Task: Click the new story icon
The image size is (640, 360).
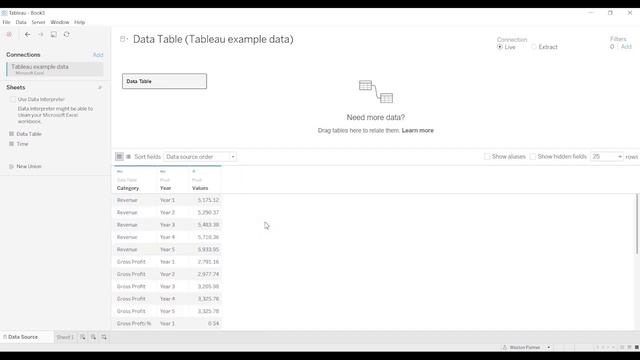Action: point(104,337)
